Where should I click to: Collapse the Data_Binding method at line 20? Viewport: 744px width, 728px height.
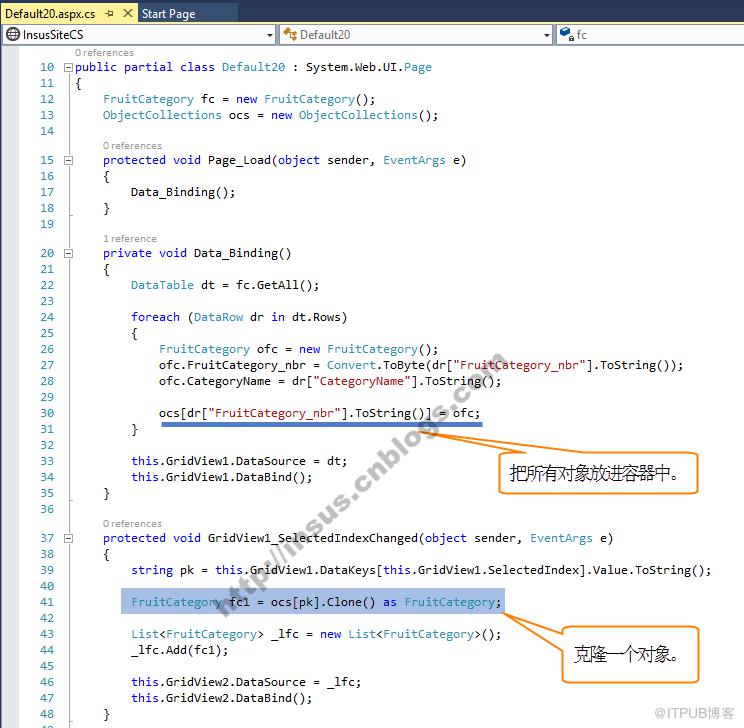[68, 253]
